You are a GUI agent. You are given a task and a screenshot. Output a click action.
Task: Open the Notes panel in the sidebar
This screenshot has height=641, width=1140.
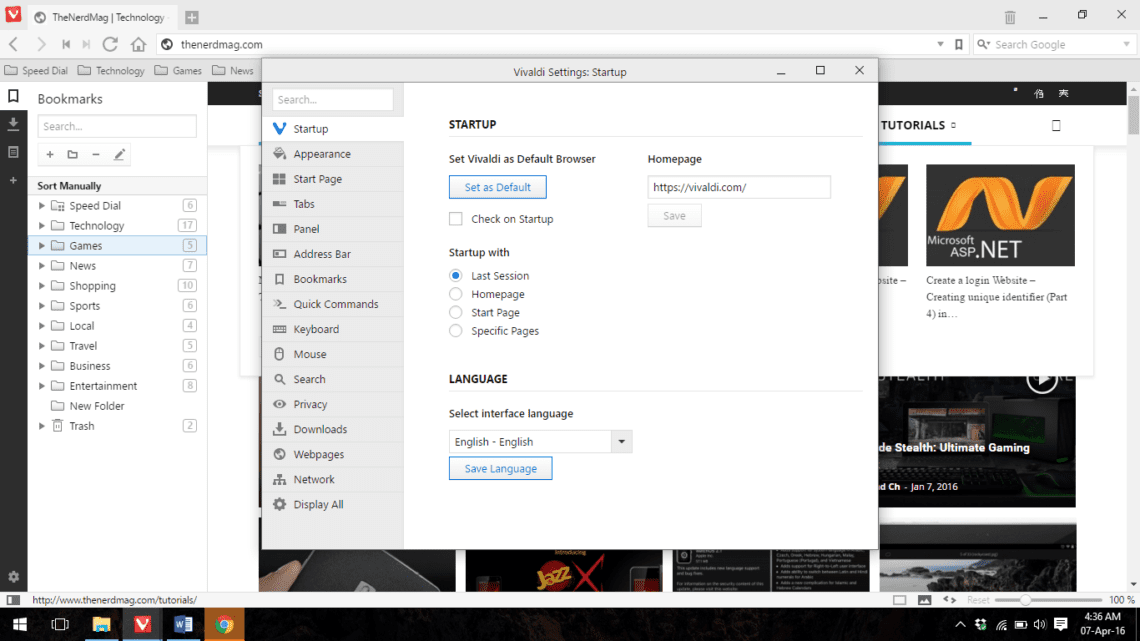point(13,151)
